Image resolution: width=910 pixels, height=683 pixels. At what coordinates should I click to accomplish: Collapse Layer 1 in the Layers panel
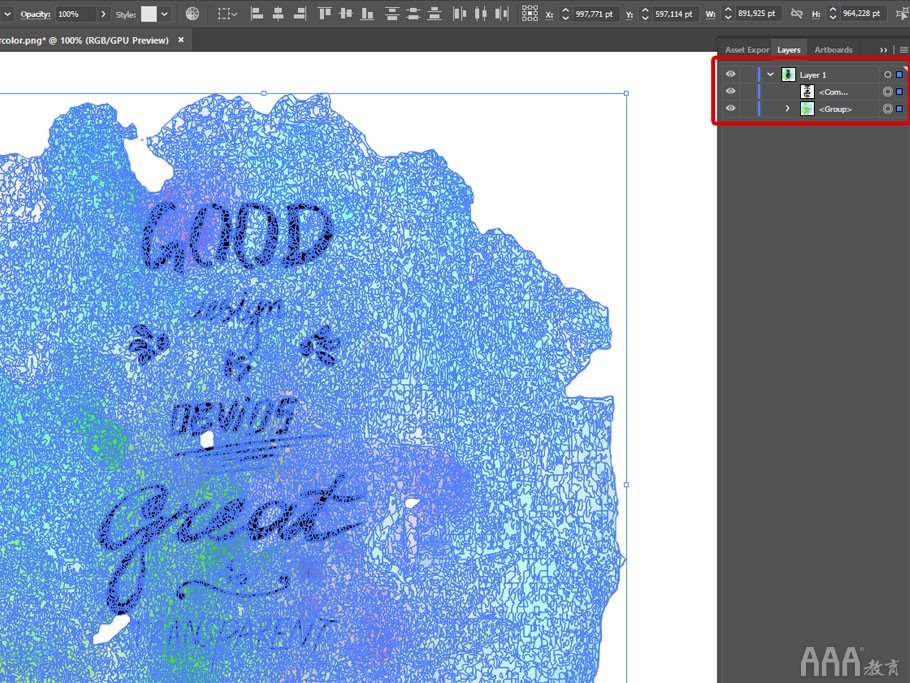[x=770, y=74]
